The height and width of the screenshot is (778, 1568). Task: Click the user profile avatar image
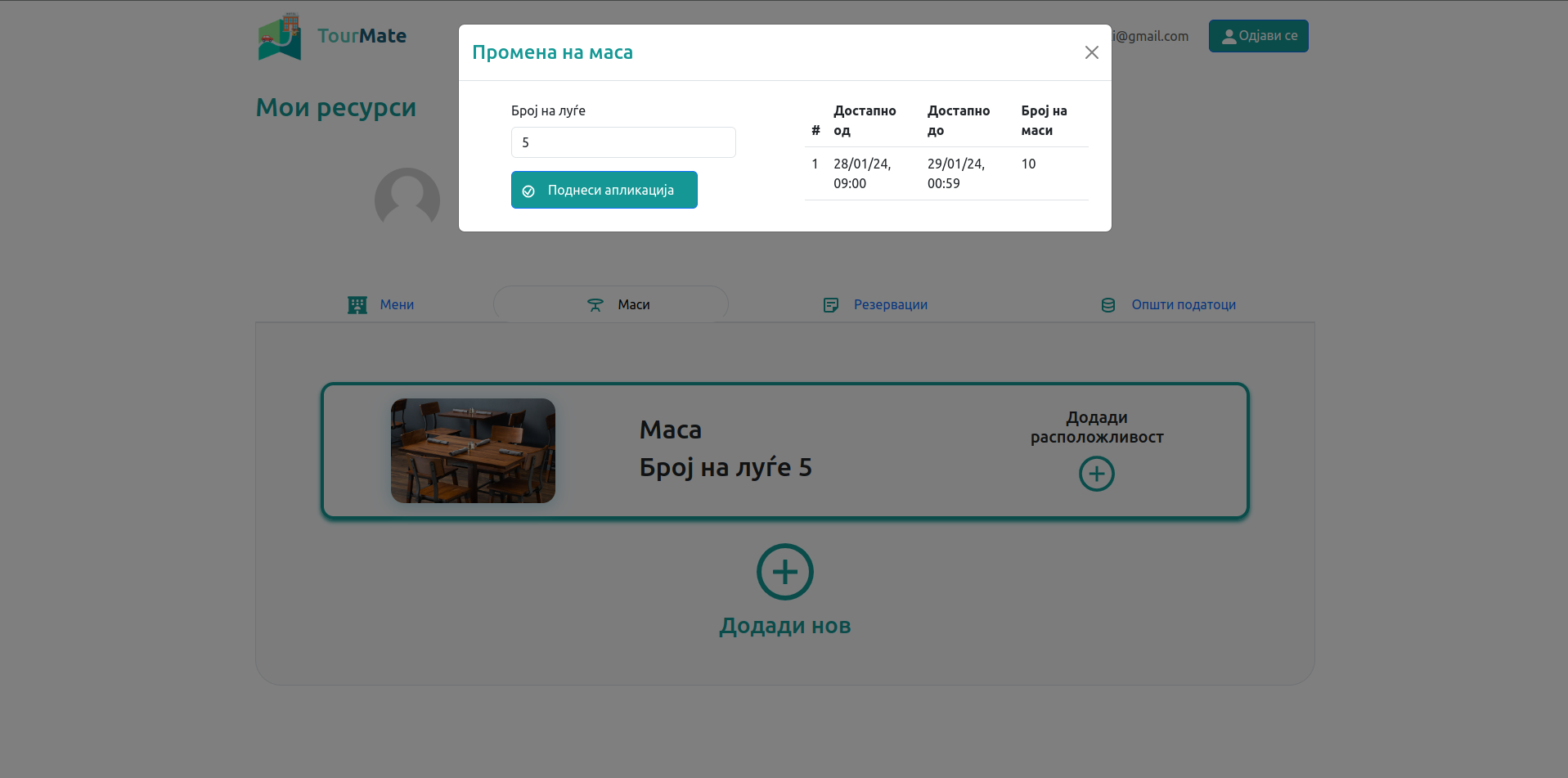click(407, 199)
